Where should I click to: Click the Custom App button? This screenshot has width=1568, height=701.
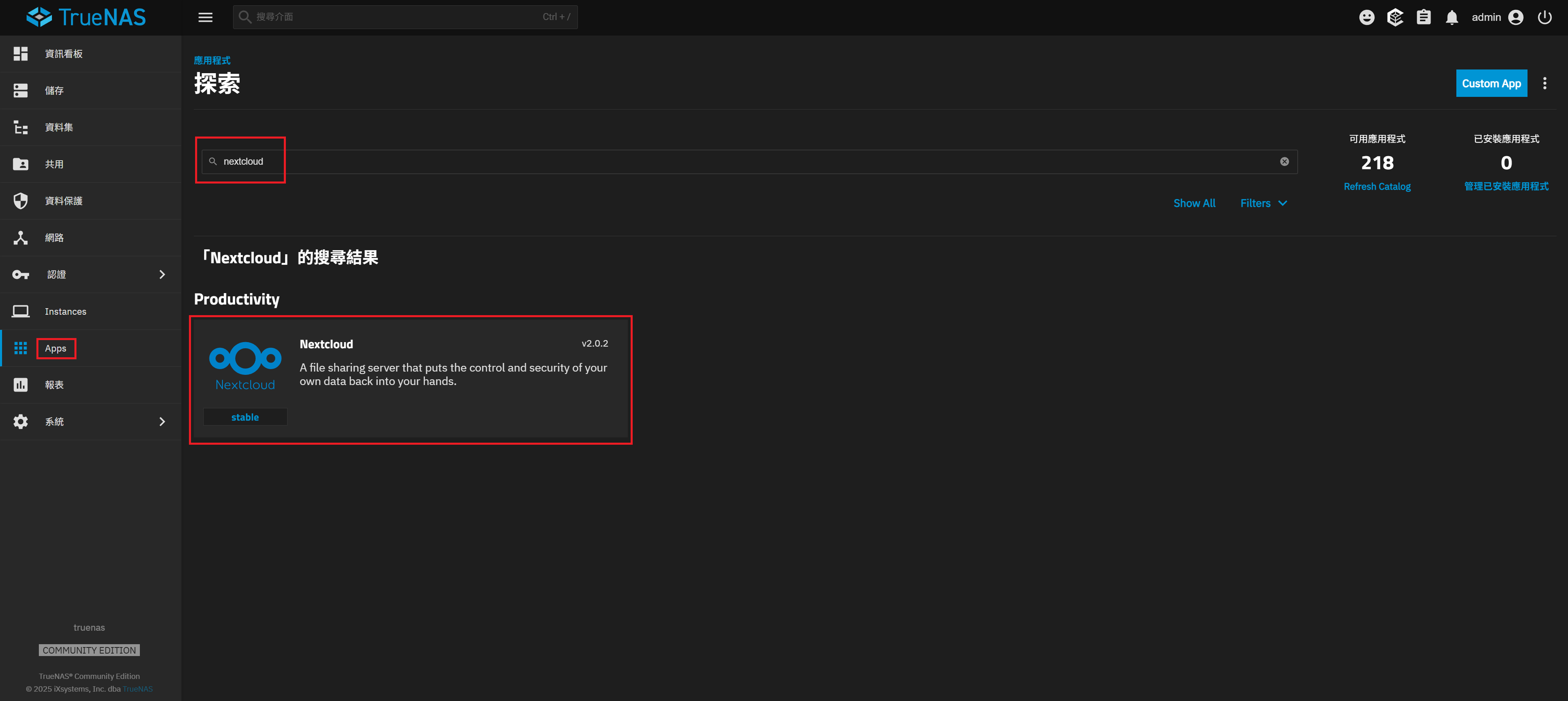tap(1491, 83)
